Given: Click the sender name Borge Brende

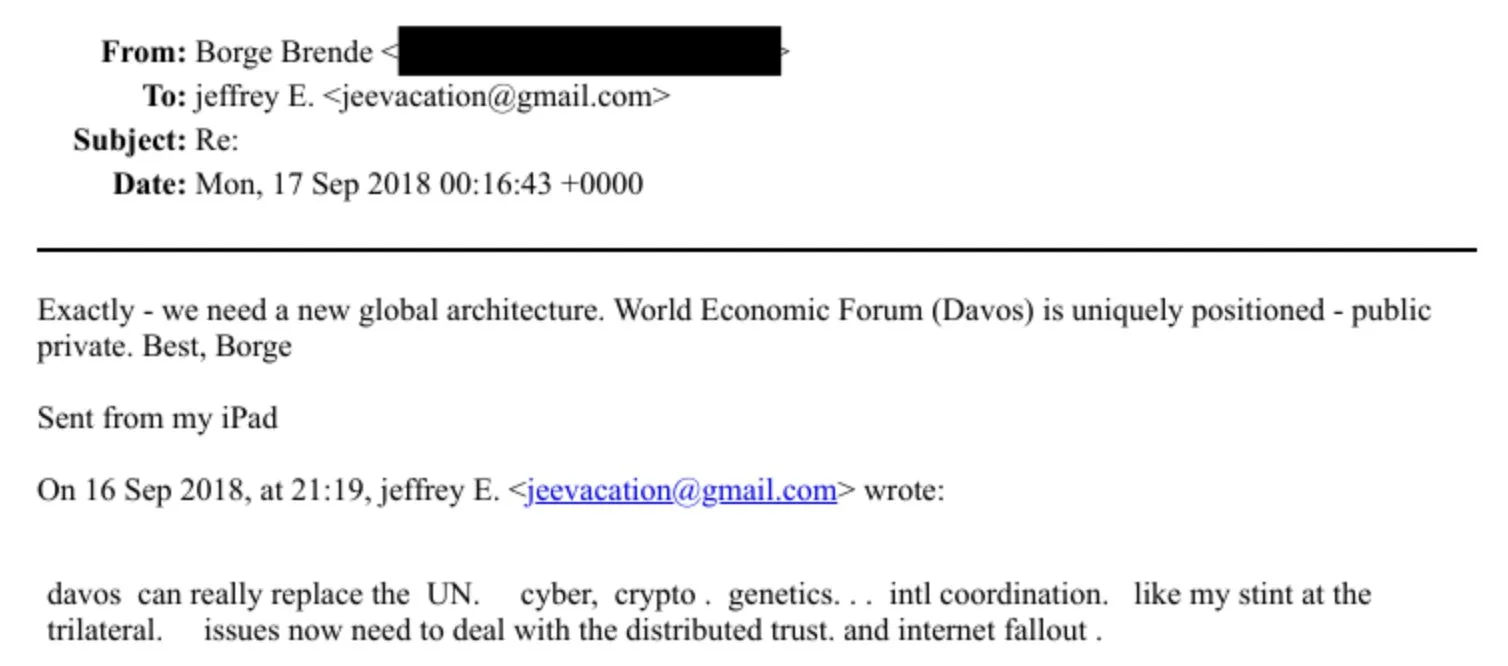Looking at the screenshot, I should tap(284, 52).
